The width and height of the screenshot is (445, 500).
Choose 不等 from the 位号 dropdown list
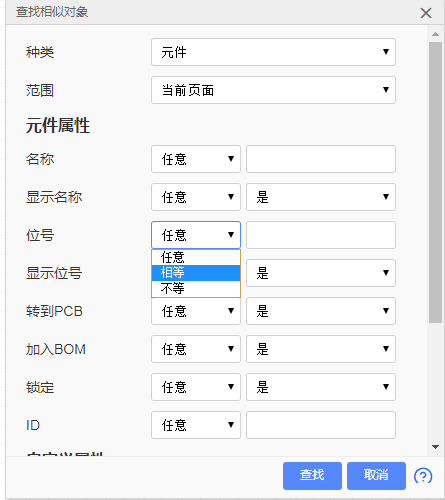[x=196, y=288]
